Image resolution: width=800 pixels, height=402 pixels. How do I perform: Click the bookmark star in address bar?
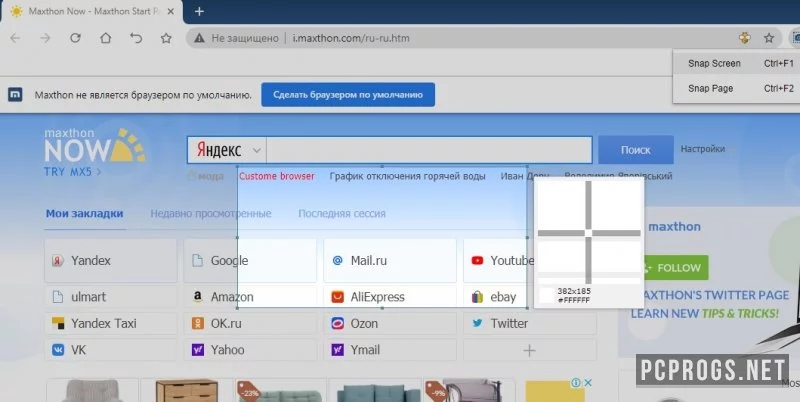[769, 38]
